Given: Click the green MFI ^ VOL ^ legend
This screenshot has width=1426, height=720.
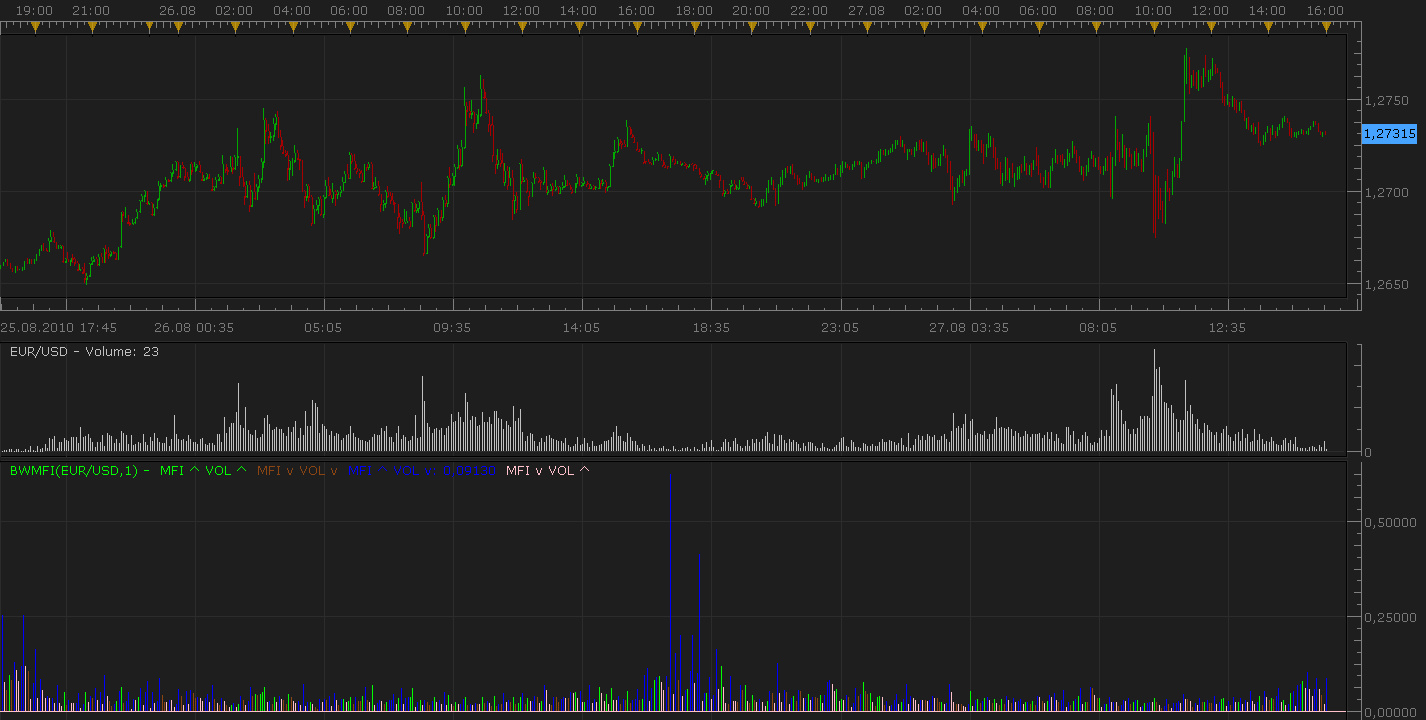Looking at the screenshot, I should [203, 470].
